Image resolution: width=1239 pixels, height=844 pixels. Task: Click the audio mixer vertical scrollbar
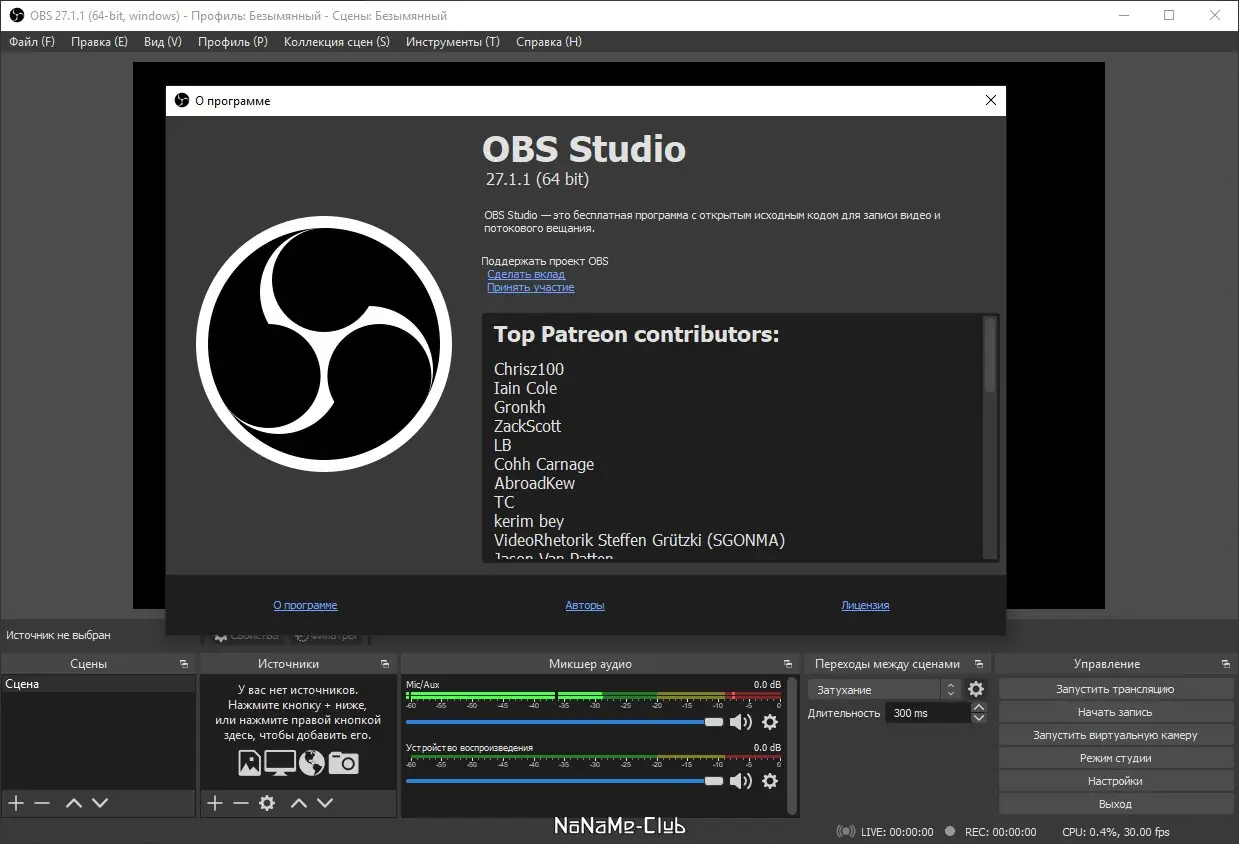coord(794,745)
